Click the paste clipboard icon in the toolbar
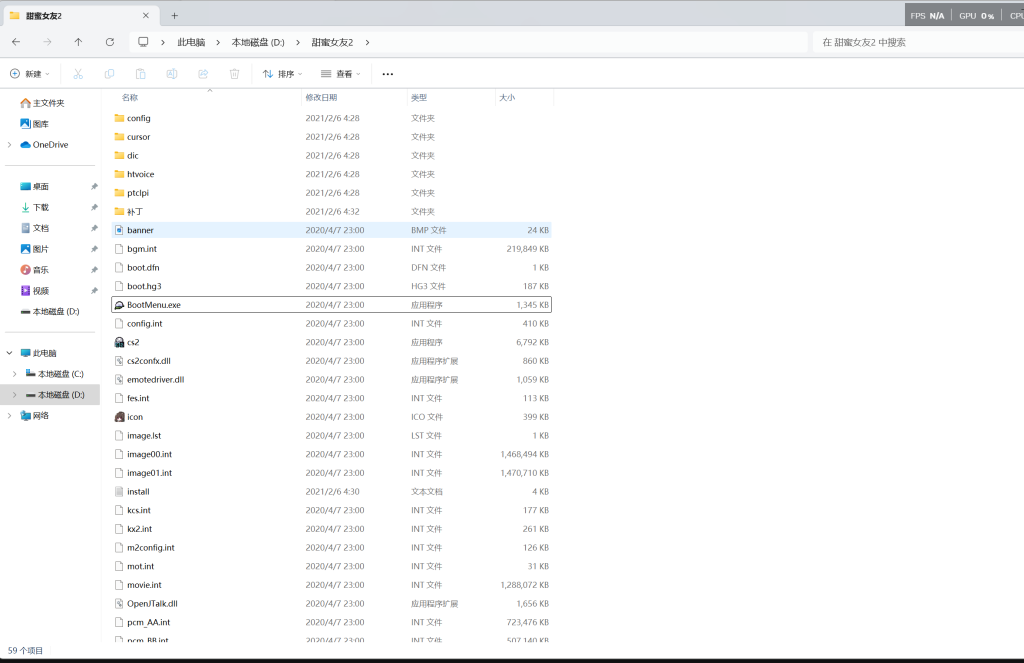1024x663 pixels. click(141, 74)
